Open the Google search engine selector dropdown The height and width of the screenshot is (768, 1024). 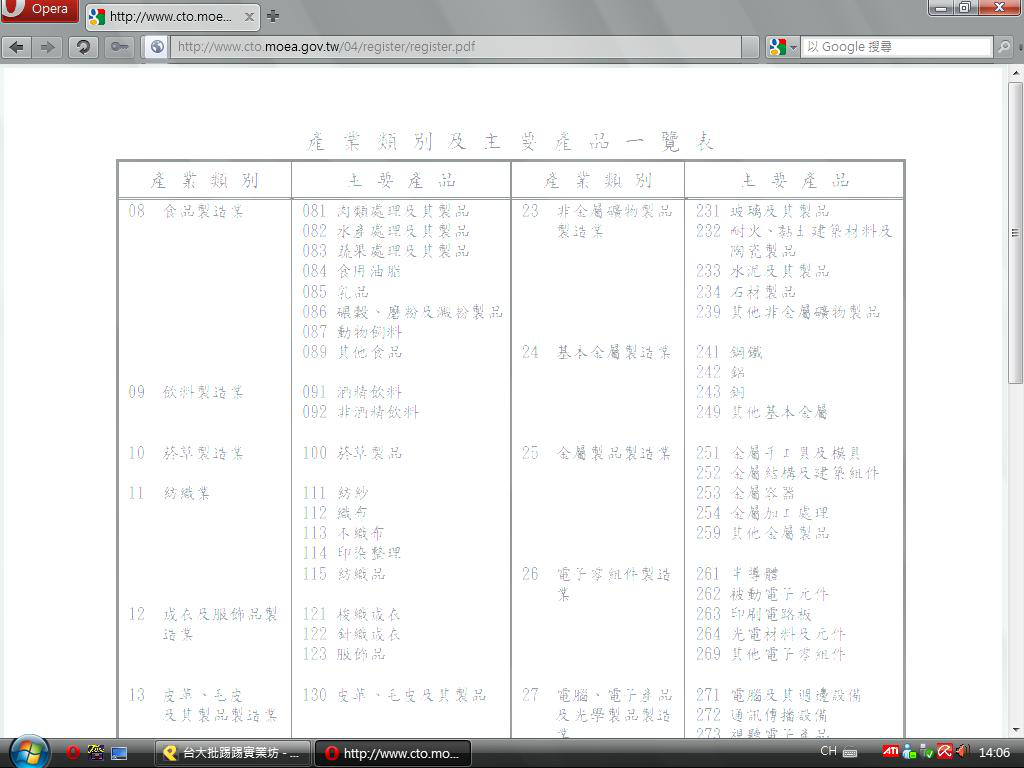[x=782, y=47]
